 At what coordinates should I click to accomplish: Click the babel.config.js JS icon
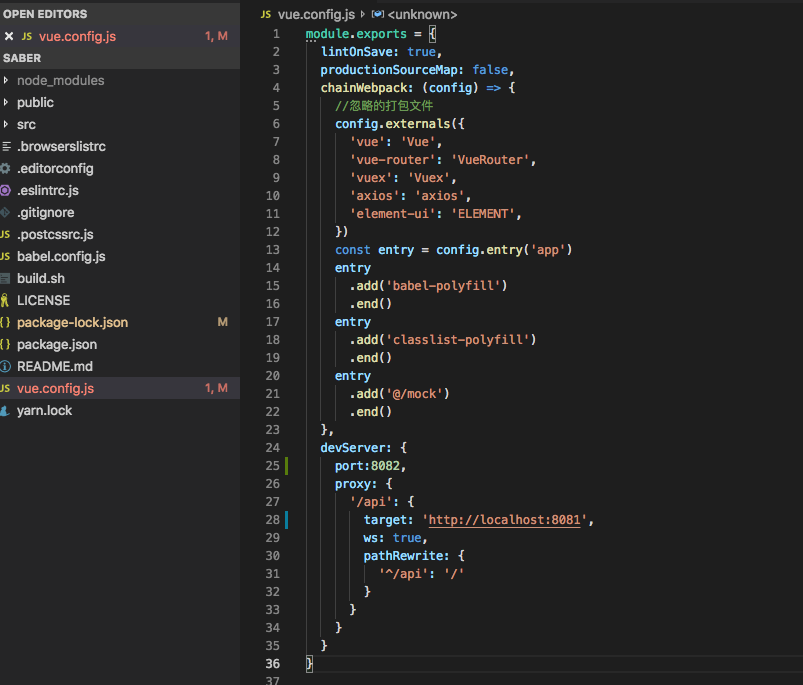click(5, 256)
